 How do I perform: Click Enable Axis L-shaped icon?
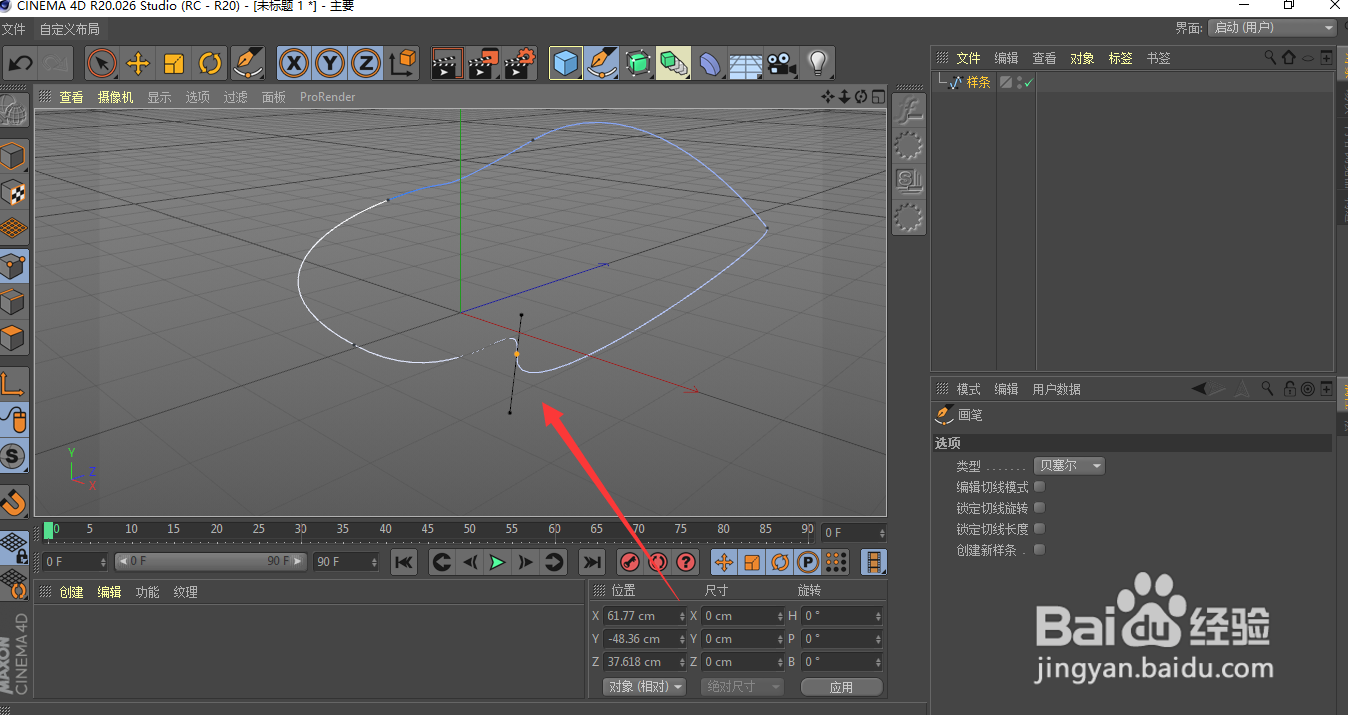click(14, 383)
